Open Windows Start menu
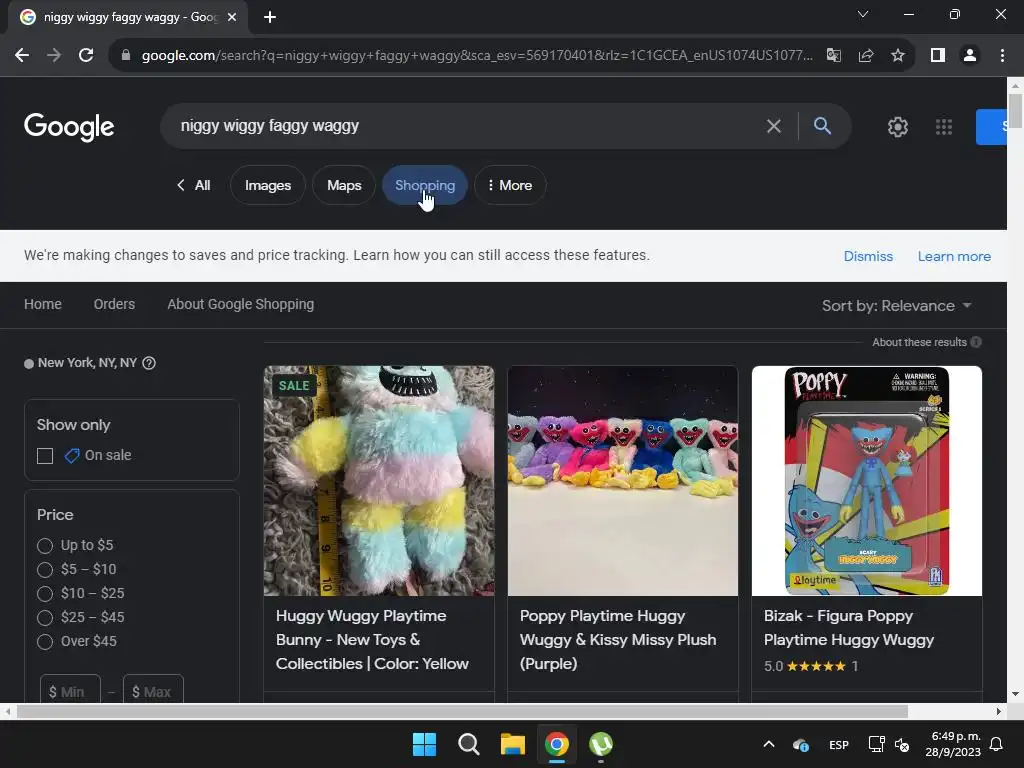 (x=424, y=744)
